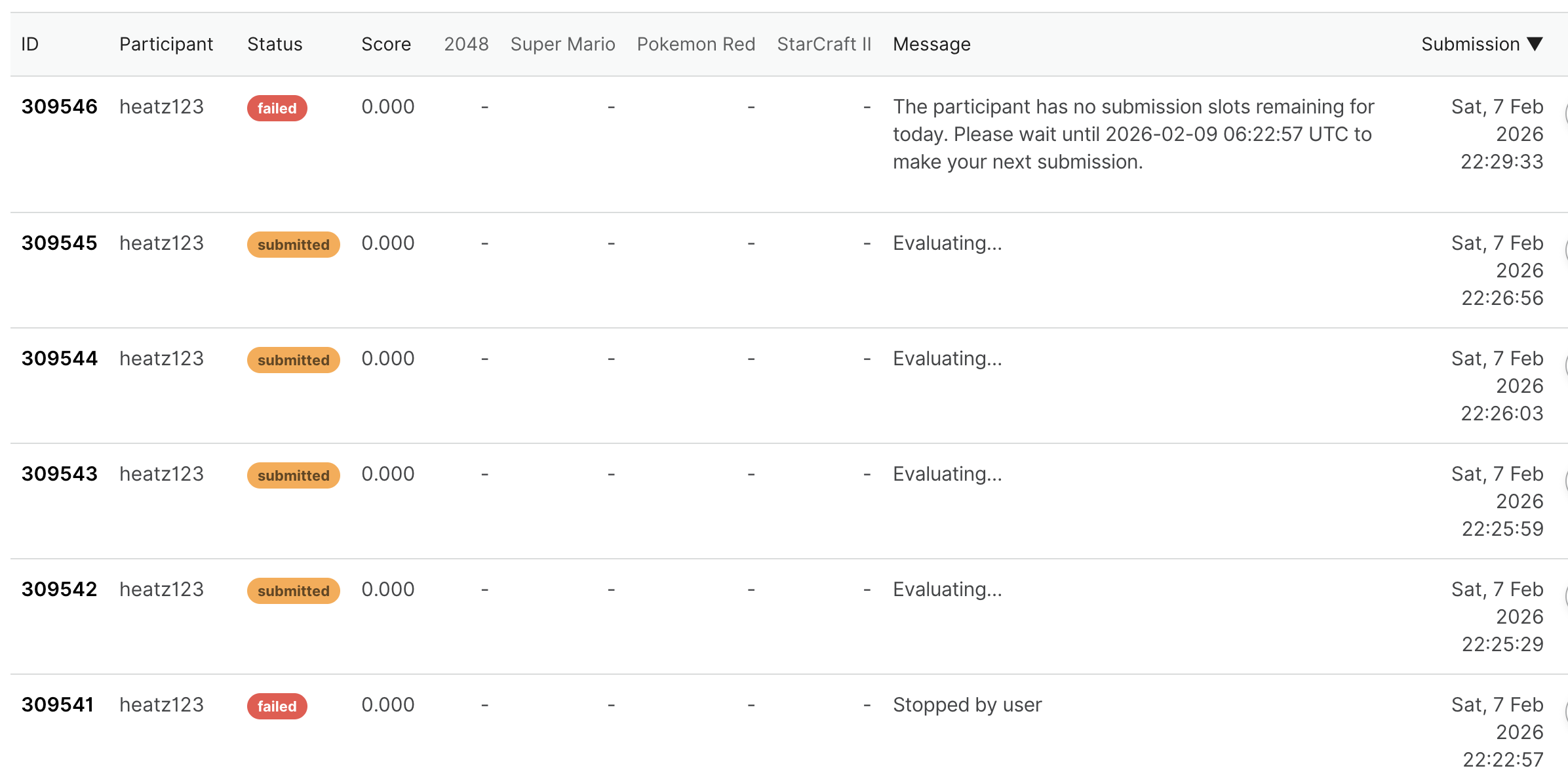Click the failed badge on submission 309541
The width and height of the screenshot is (1568, 783).
point(277,706)
